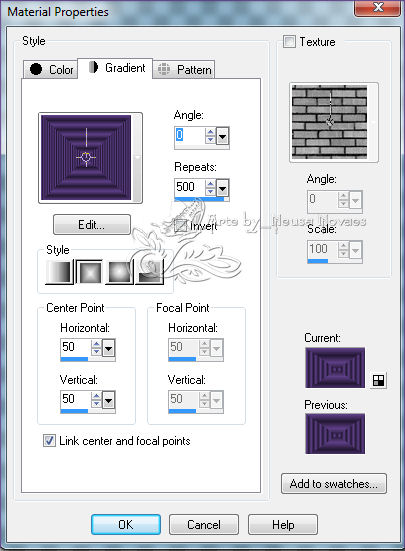
Task: Click the swatch grid icon beside Current
Action: (x=378, y=380)
